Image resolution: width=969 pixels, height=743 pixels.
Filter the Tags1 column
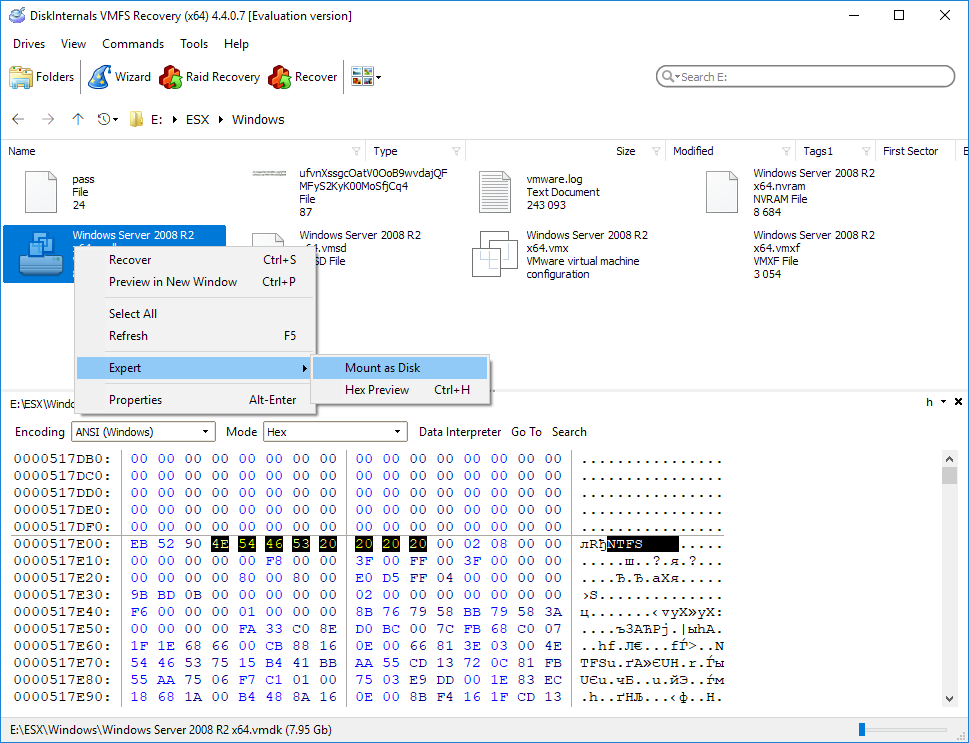tap(866, 151)
